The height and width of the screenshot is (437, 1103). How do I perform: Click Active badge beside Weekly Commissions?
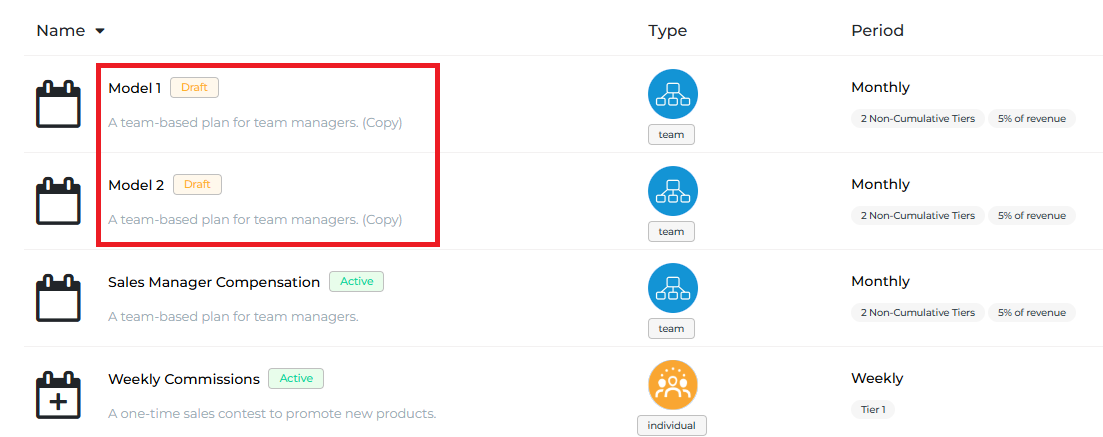(x=296, y=379)
